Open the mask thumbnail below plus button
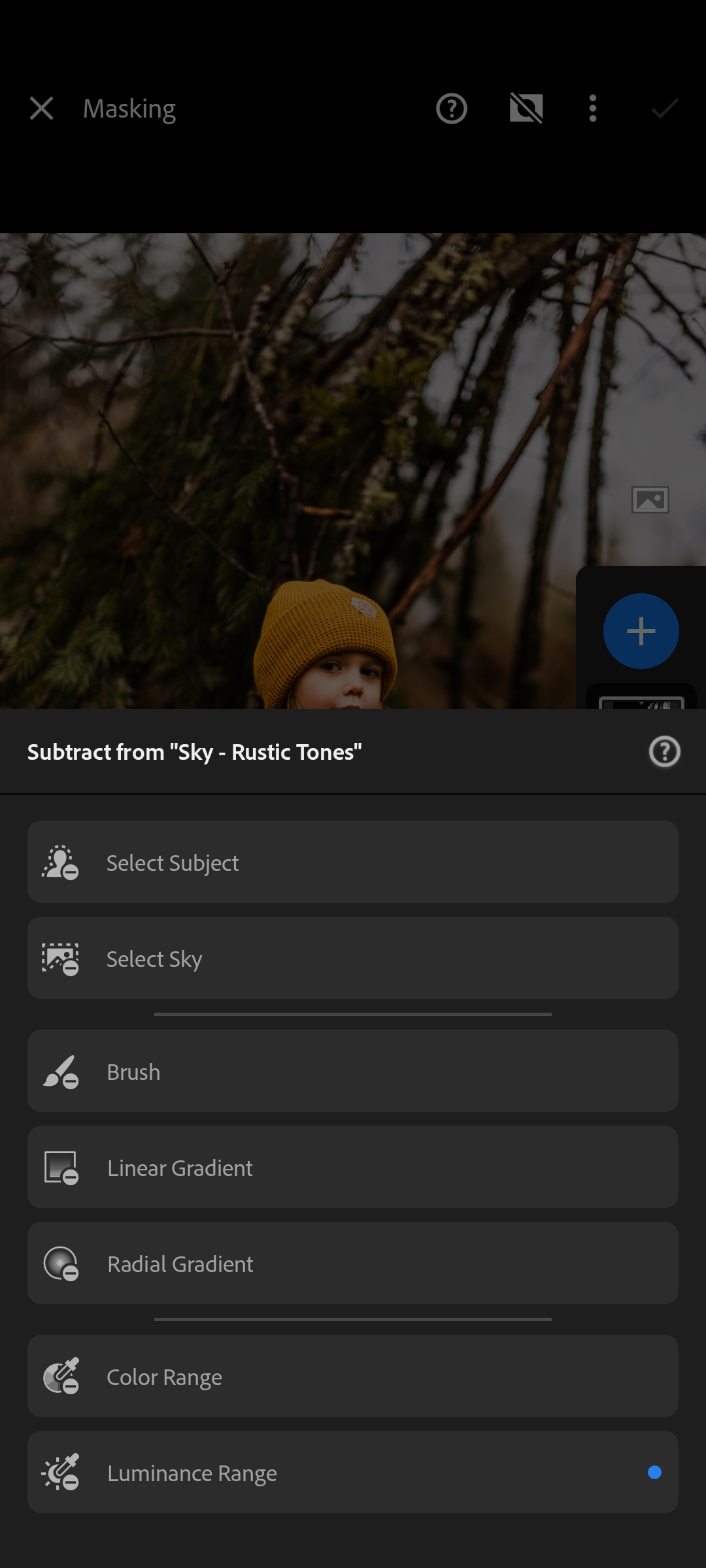 641,700
